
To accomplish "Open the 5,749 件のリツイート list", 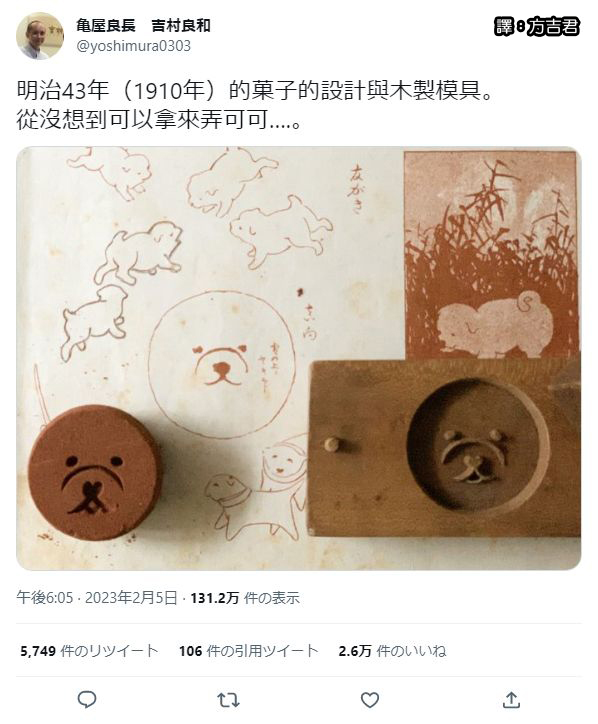I will 89,651.
